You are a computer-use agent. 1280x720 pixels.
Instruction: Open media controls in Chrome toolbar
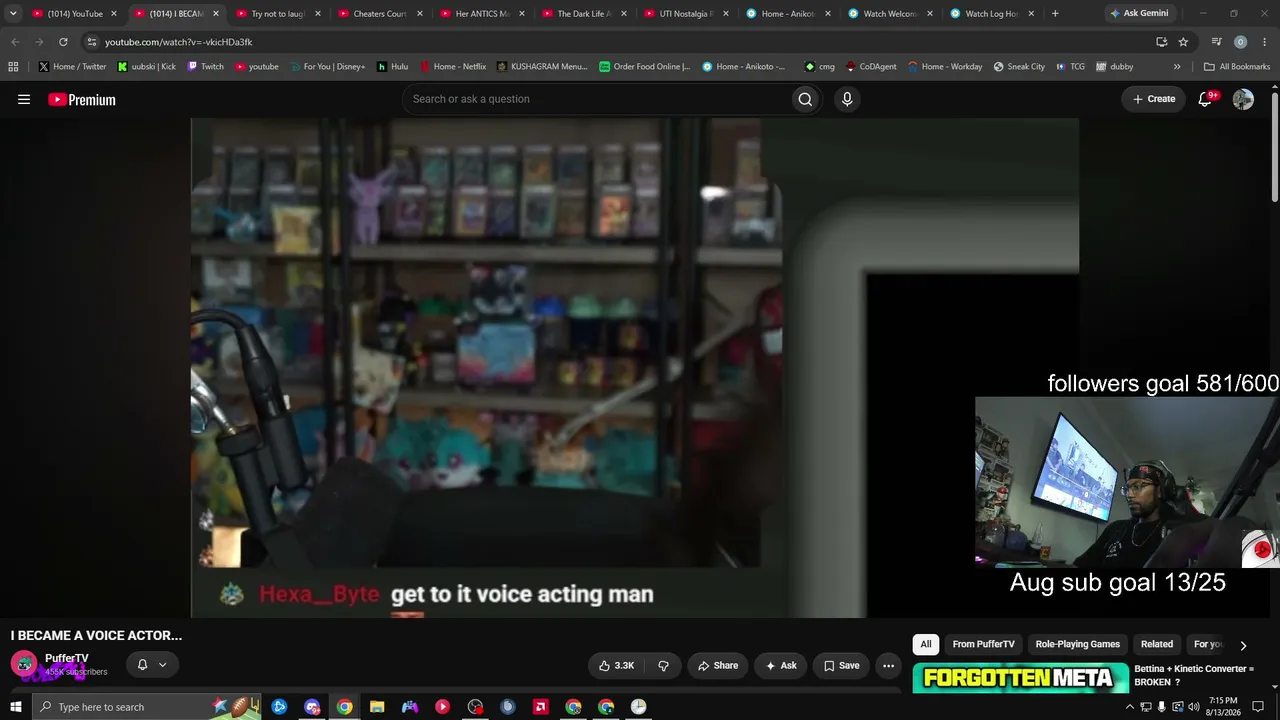[x=1216, y=42]
